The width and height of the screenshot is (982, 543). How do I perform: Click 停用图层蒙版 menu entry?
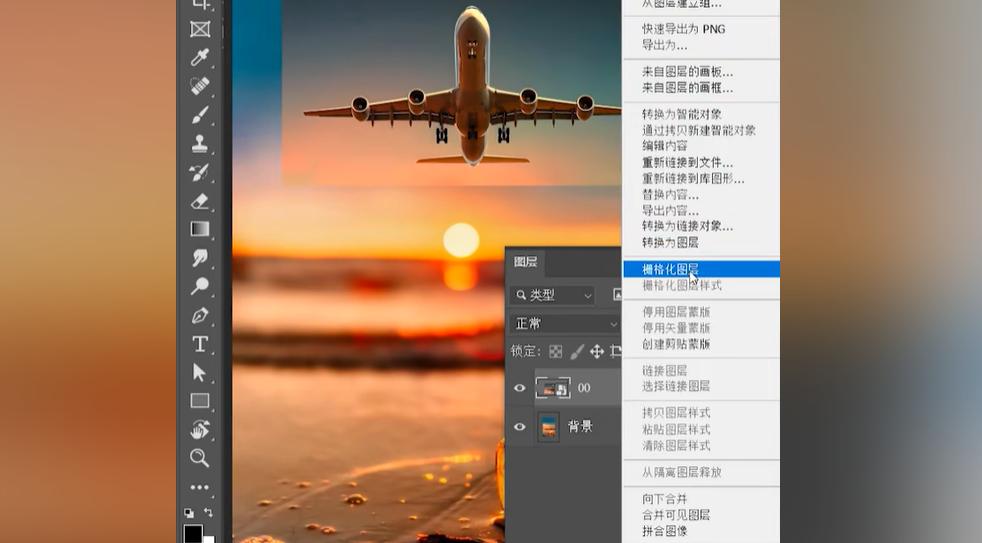click(676, 312)
